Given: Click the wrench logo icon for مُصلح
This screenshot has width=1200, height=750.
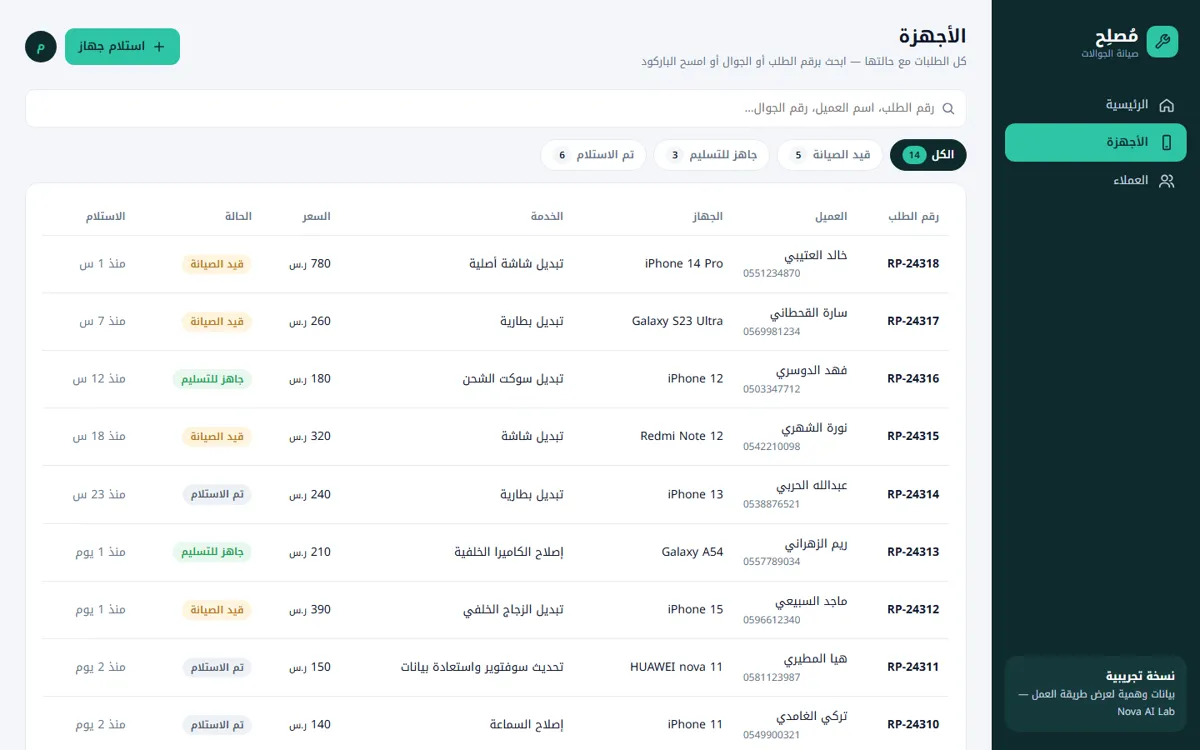Looking at the screenshot, I should 1162,41.
